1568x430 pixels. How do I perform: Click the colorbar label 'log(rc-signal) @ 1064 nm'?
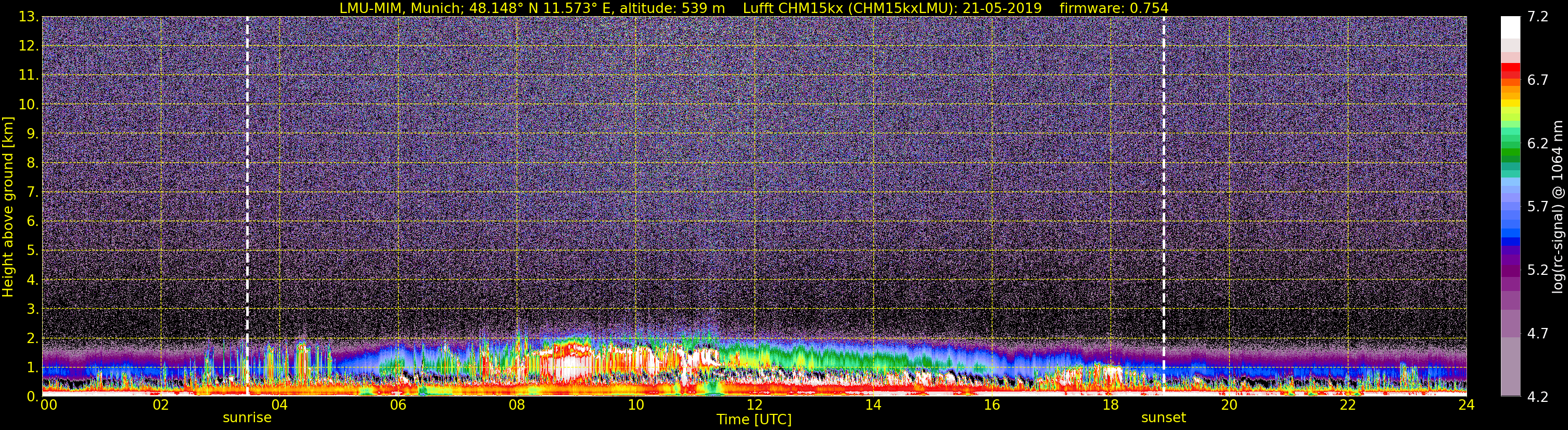pyautogui.click(x=1559, y=207)
